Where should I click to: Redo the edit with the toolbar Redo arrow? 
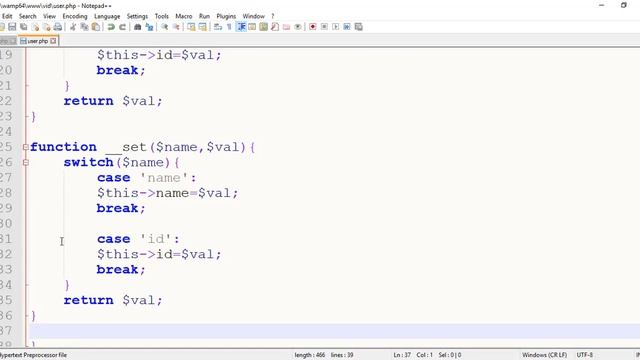click(122, 27)
